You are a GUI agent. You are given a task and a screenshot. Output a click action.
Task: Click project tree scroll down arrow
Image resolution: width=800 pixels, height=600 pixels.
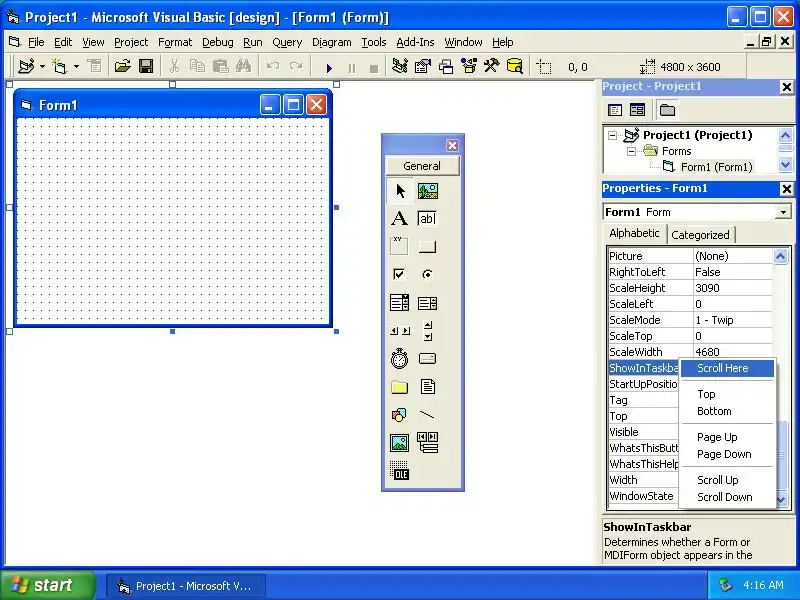coord(785,165)
